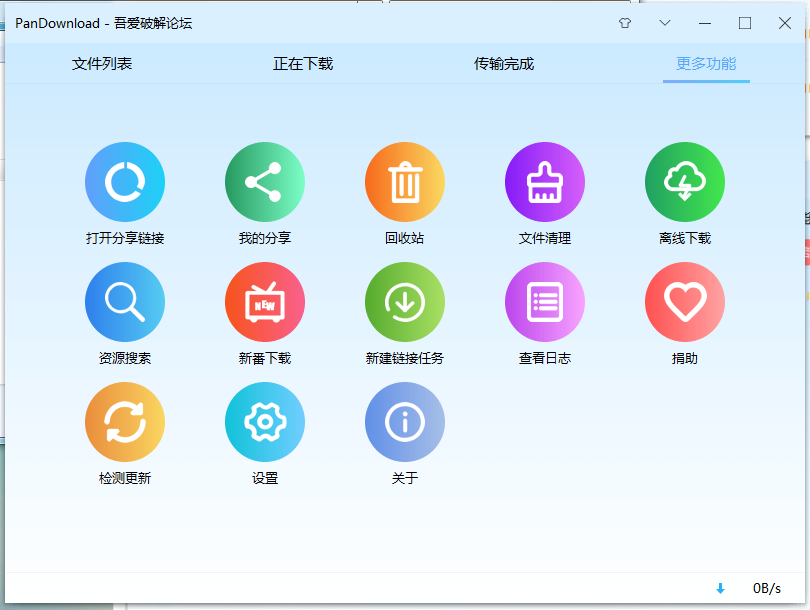
Task: Click the 查看日志 label
Action: 545,358
